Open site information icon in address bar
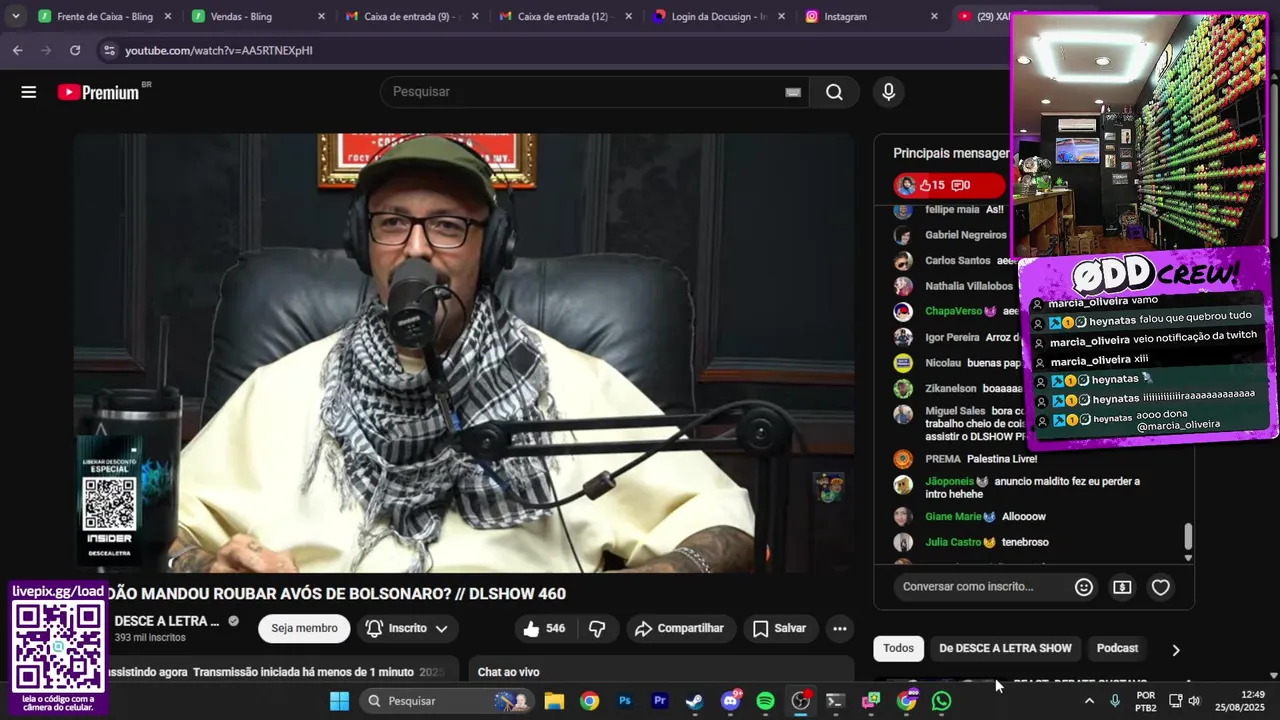Screen dimensions: 1280x720 point(108,50)
